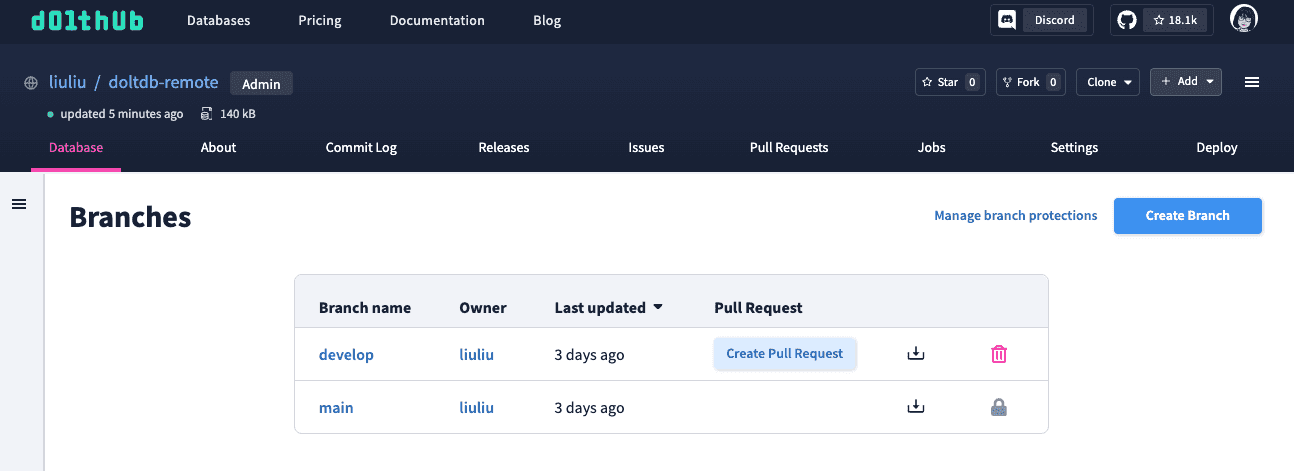Click the lock icon on main branch
Viewport: 1294px width, 471px height.
tap(998, 407)
